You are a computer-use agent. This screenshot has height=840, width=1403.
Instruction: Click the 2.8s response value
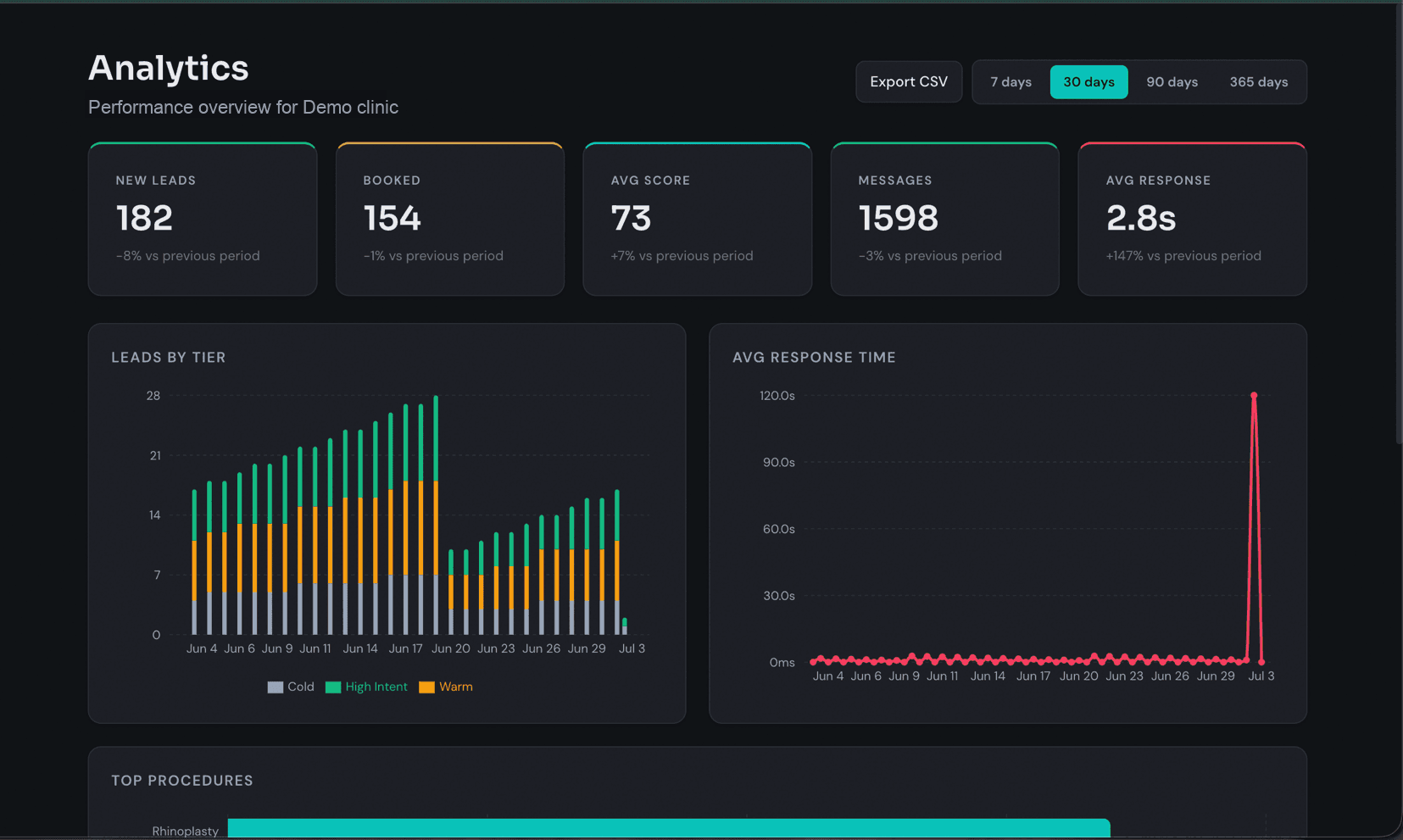[x=1141, y=219]
